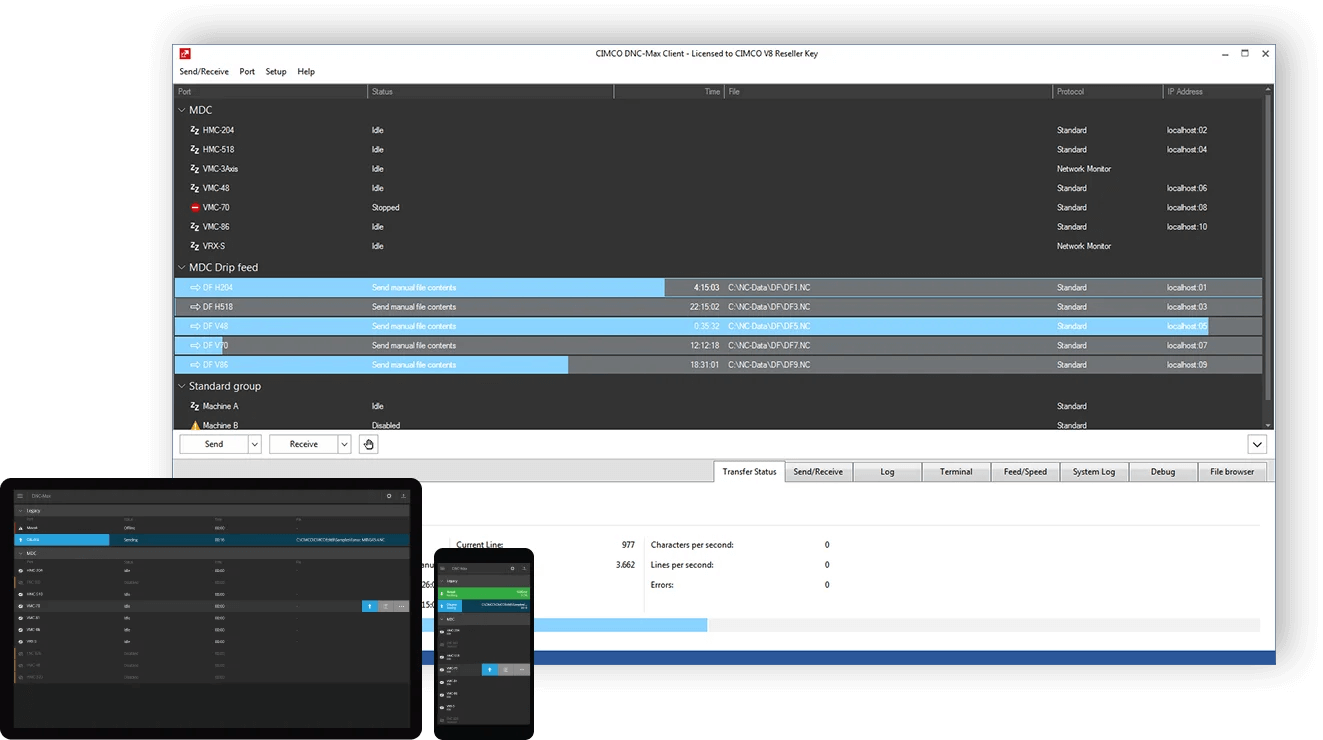This screenshot has height=740, width=1323.
Task: Collapse the Standard group section
Action: [x=181, y=386]
